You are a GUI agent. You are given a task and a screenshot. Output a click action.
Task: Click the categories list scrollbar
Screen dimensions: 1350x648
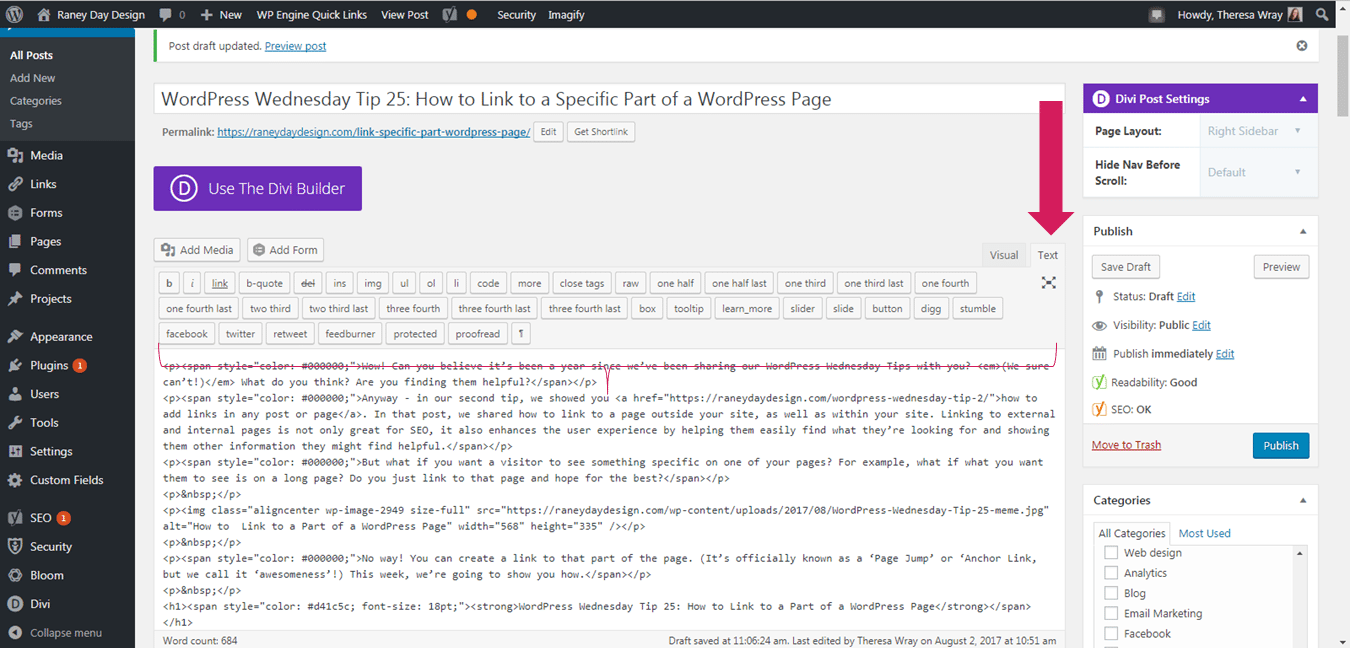(x=1300, y=596)
